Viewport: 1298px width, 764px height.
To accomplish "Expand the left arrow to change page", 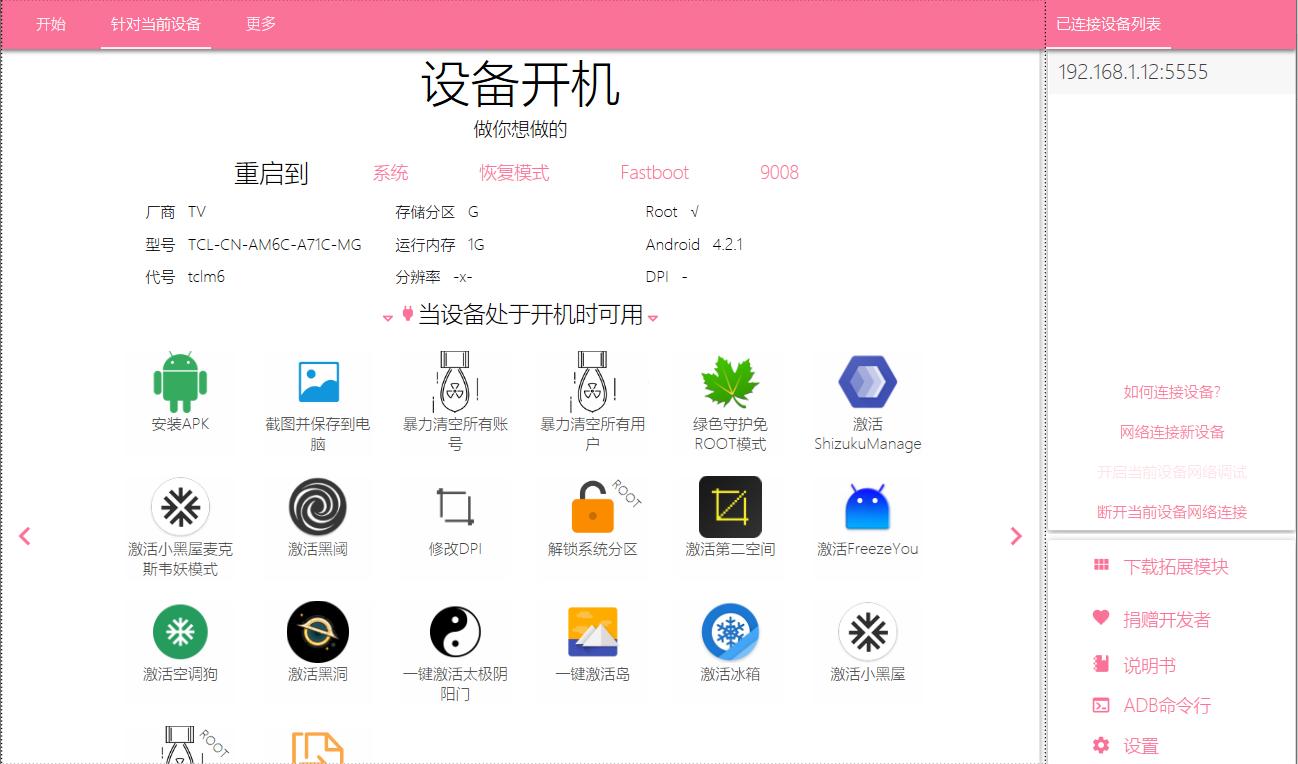I will pyautogui.click(x=24, y=536).
